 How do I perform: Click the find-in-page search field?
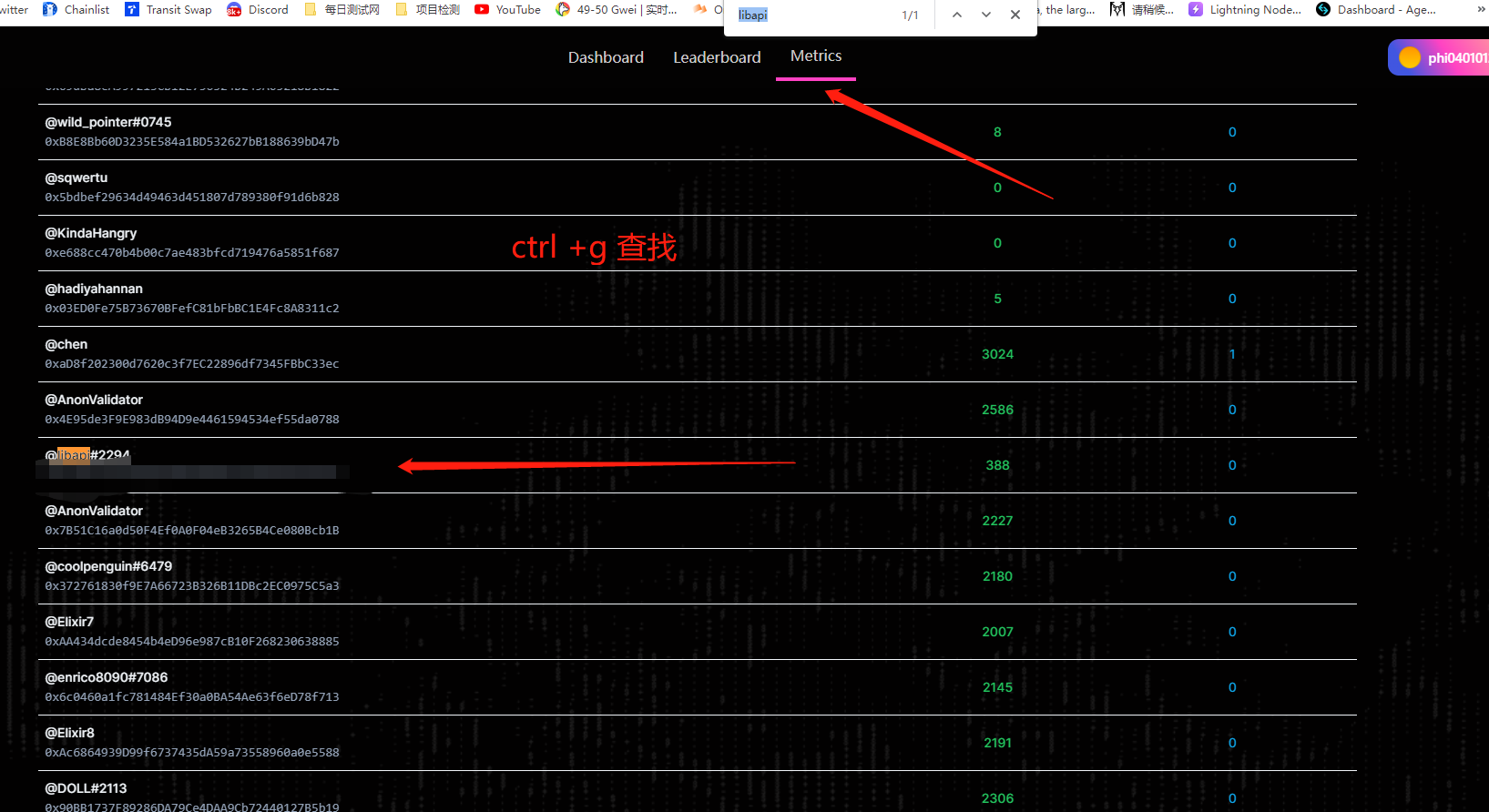(812, 15)
